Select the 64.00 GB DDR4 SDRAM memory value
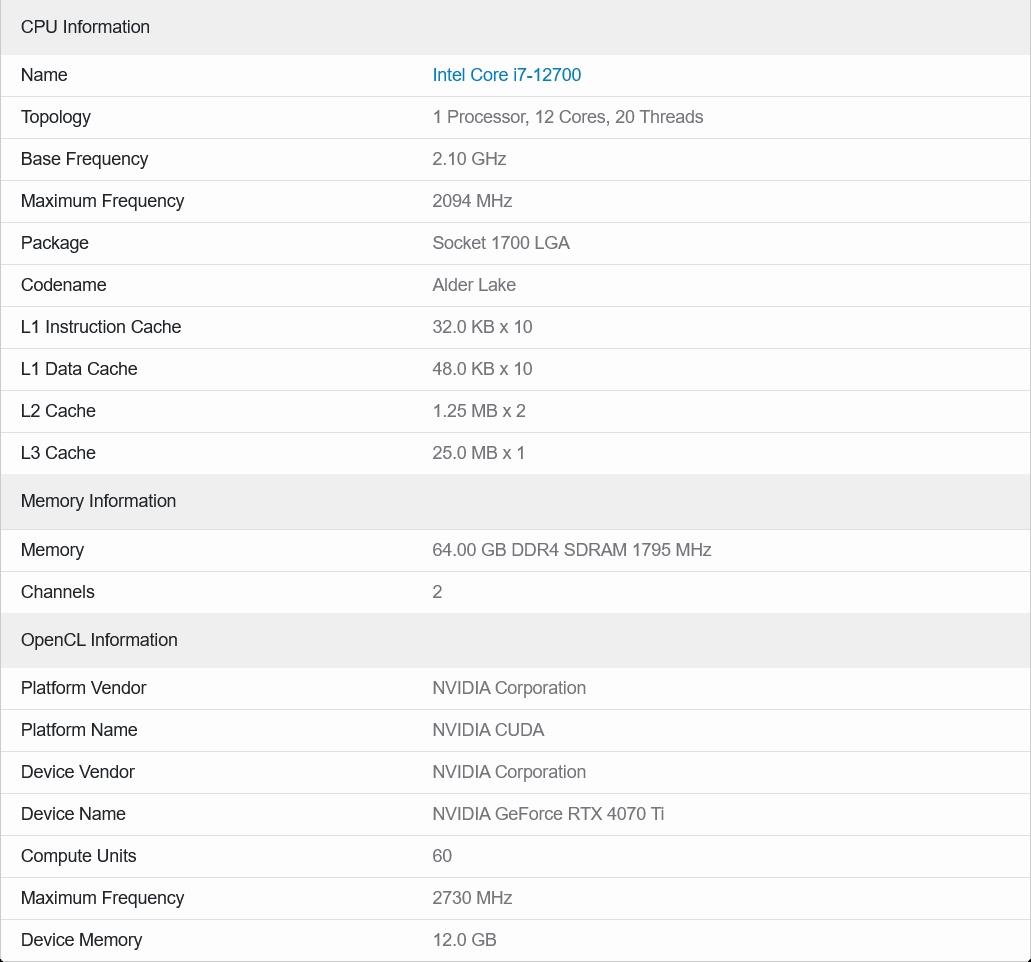Screen dimensions: 1031x962 click(571, 550)
